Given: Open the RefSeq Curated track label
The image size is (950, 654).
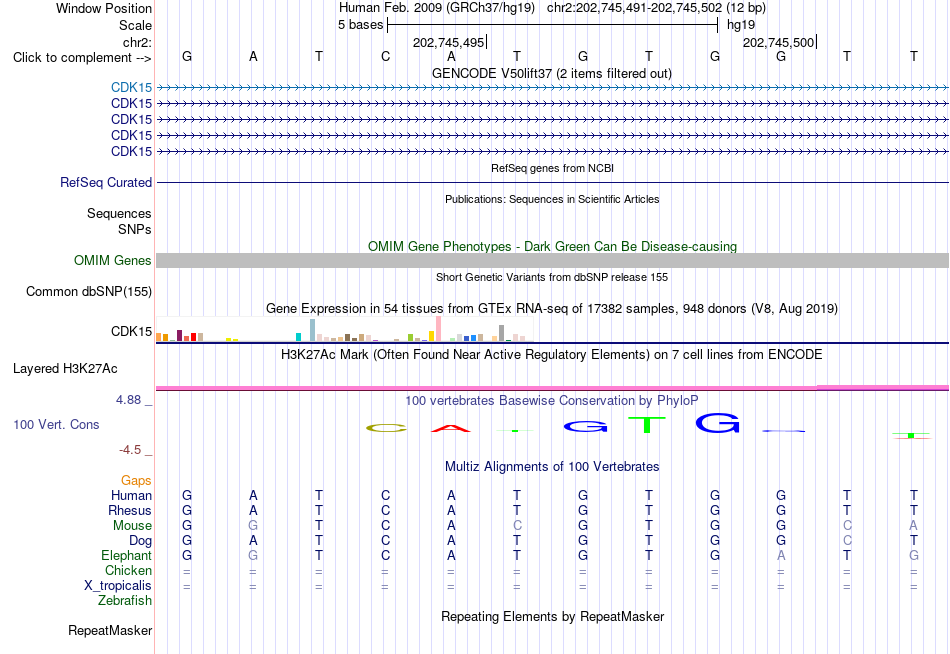Looking at the screenshot, I should click(x=105, y=182).
